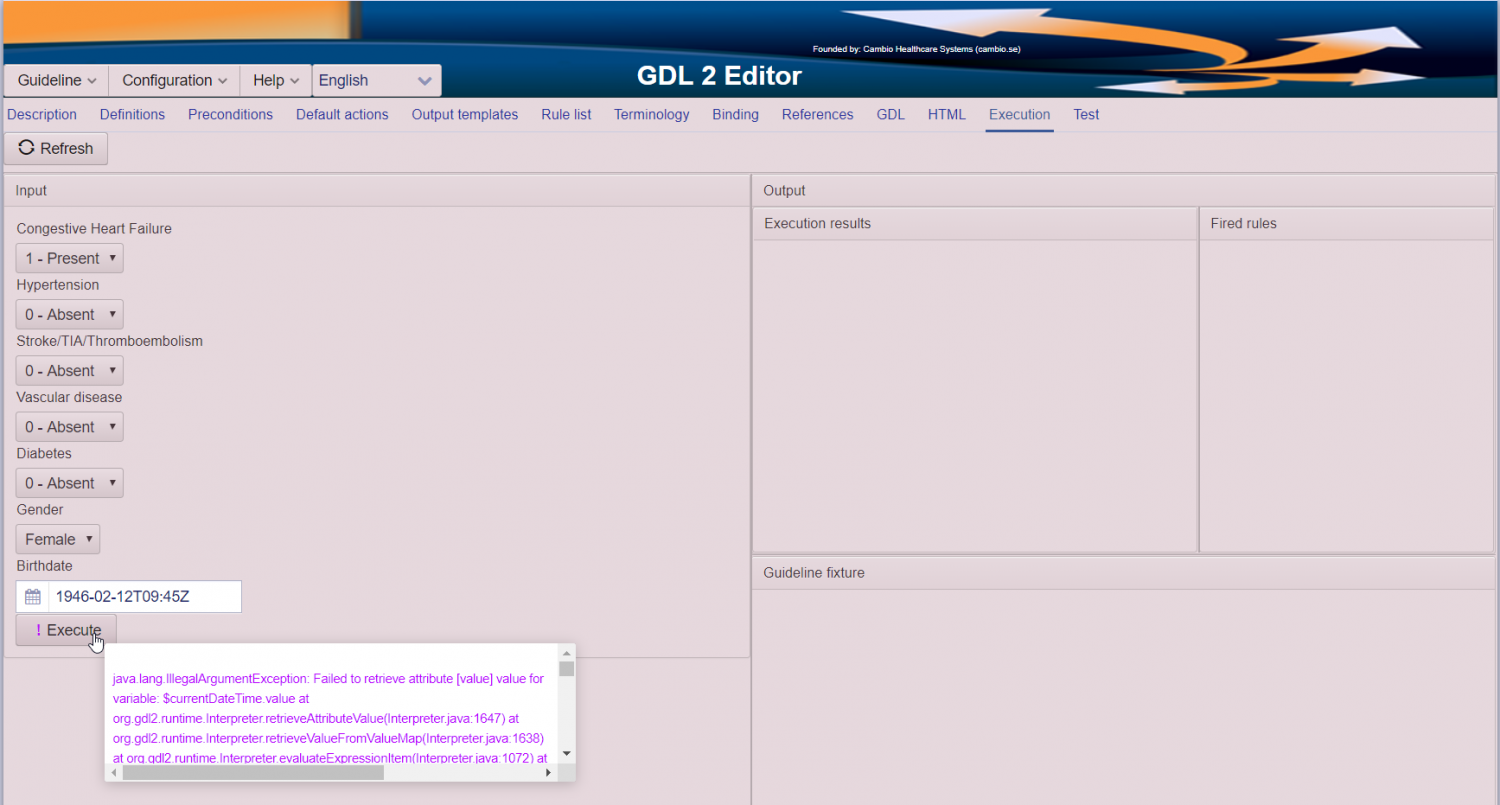Open the Configuration menu

coord(175,80)
